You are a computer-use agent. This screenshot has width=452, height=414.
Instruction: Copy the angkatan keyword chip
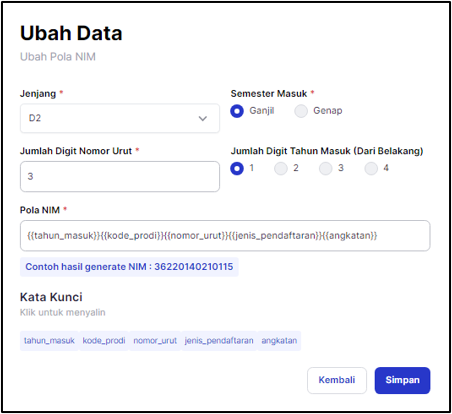click(x=279, y=341)
